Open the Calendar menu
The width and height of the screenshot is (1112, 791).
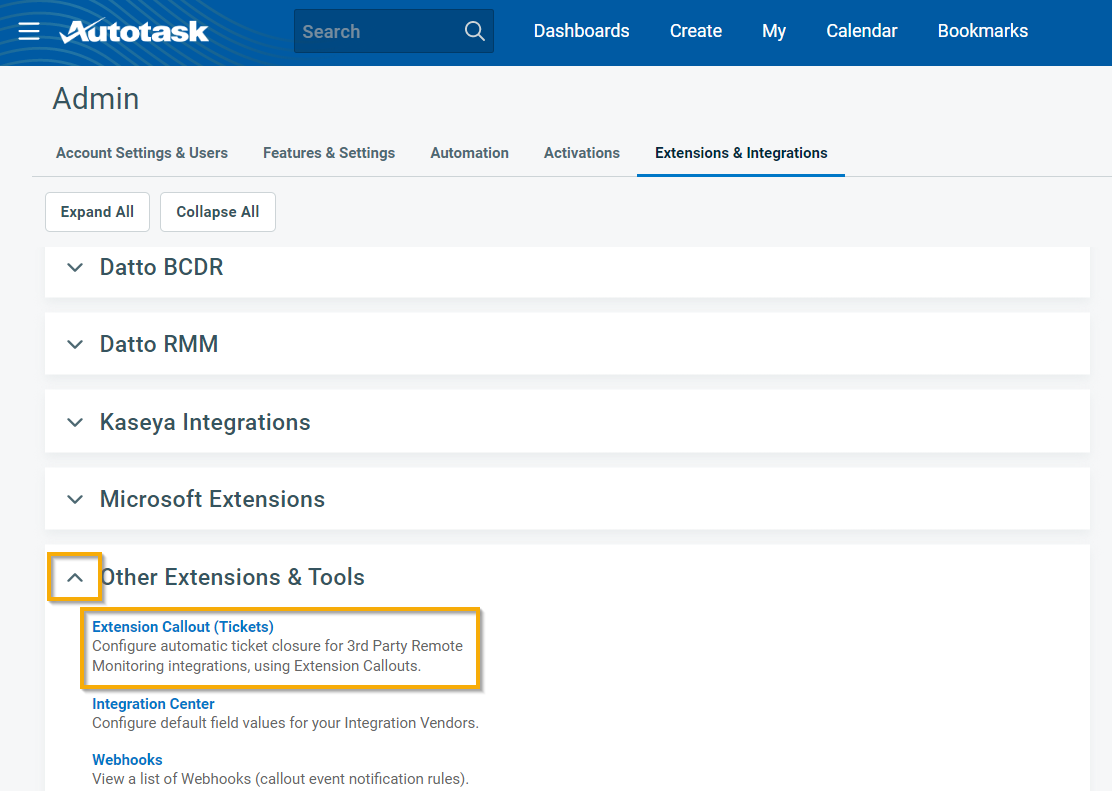click(x=861, y=31)
